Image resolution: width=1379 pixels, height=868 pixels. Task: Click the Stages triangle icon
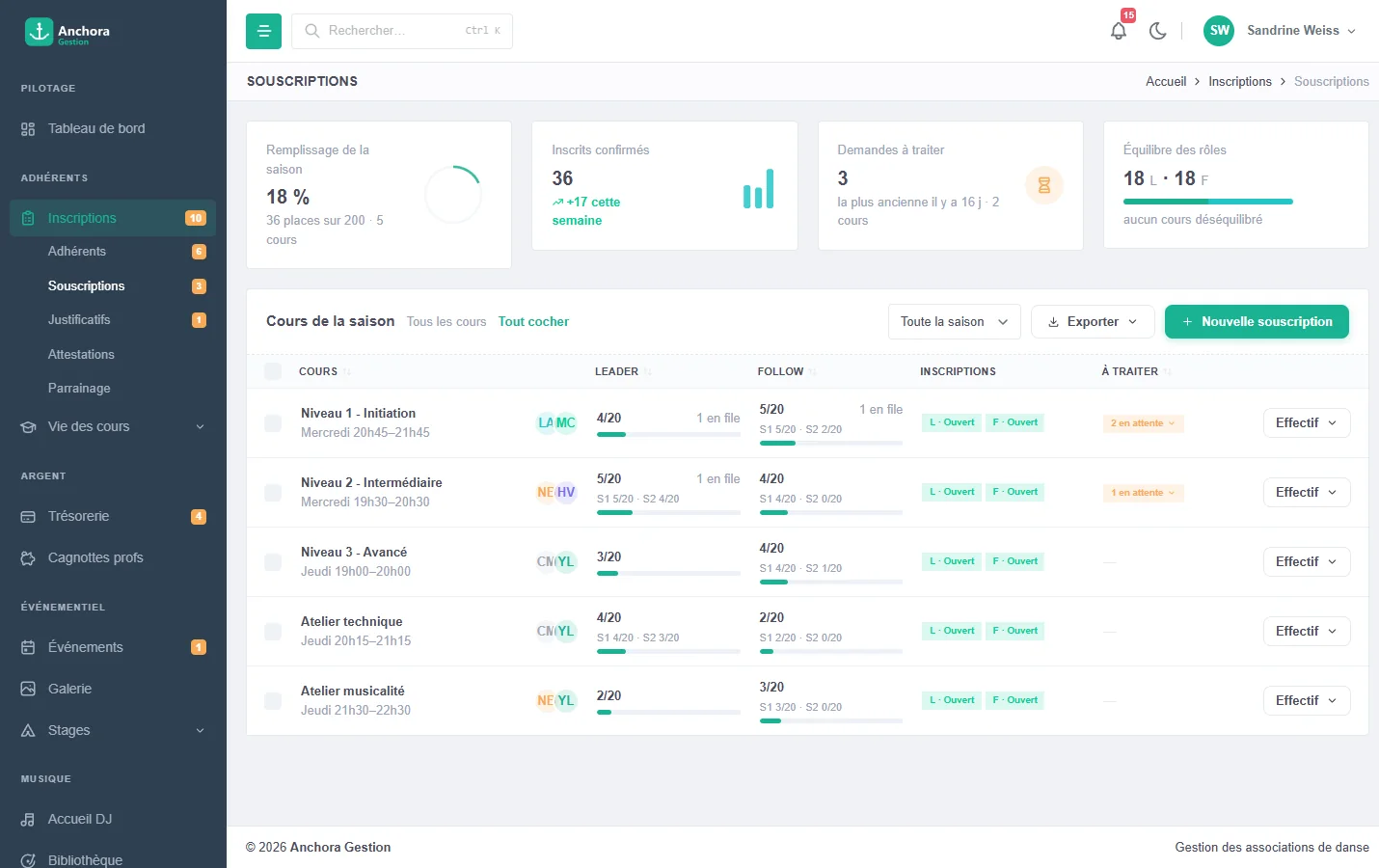click(28, 731)
